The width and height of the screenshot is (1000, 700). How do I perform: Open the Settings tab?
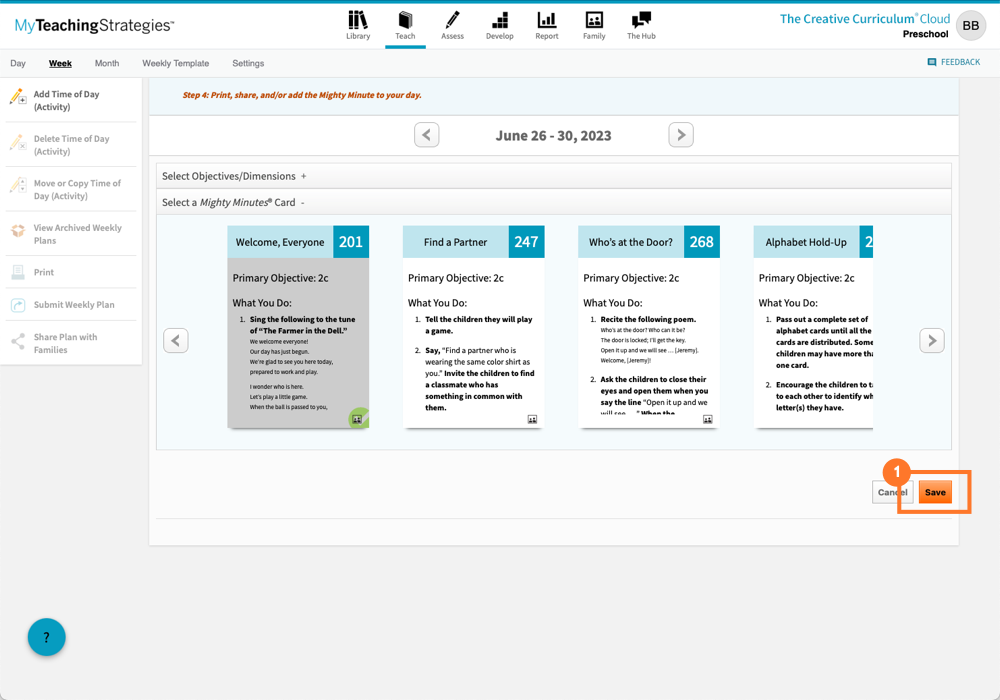(247, 62)
